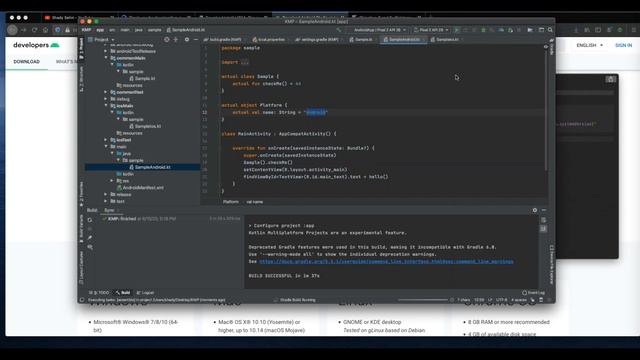Expand the commonTest folder
Image resolution: width=640 pixels, height=360 pixels.
[x=106, y=92]
